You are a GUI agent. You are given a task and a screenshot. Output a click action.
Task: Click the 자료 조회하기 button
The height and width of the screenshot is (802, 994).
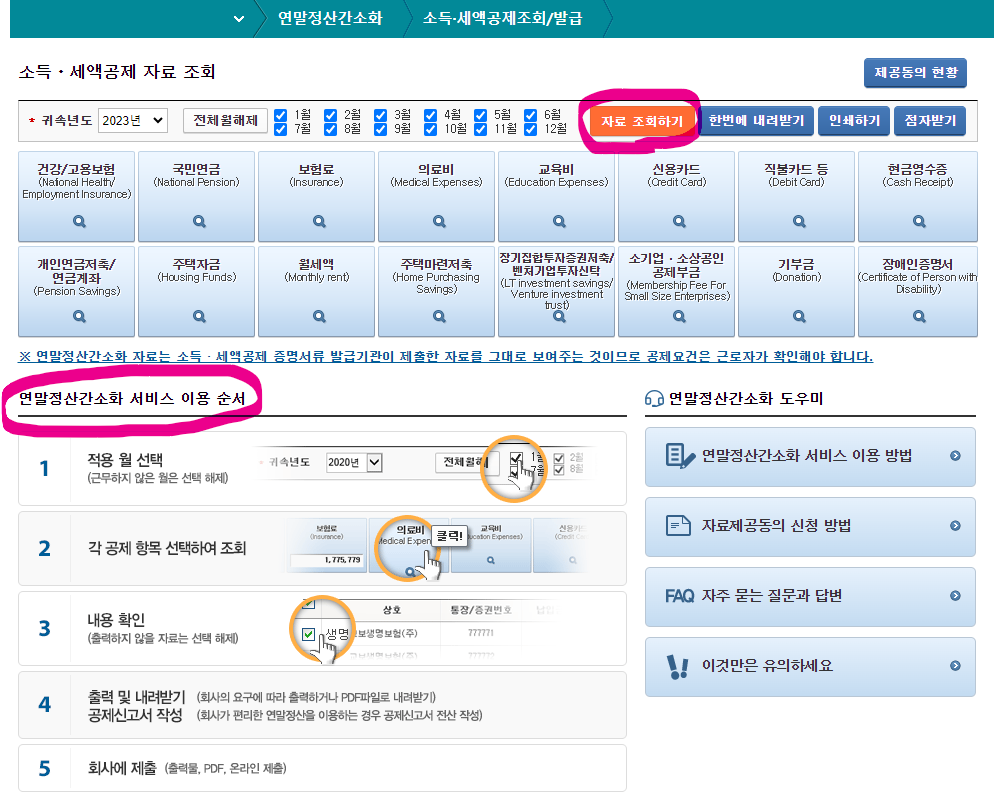tap(642, 120)
